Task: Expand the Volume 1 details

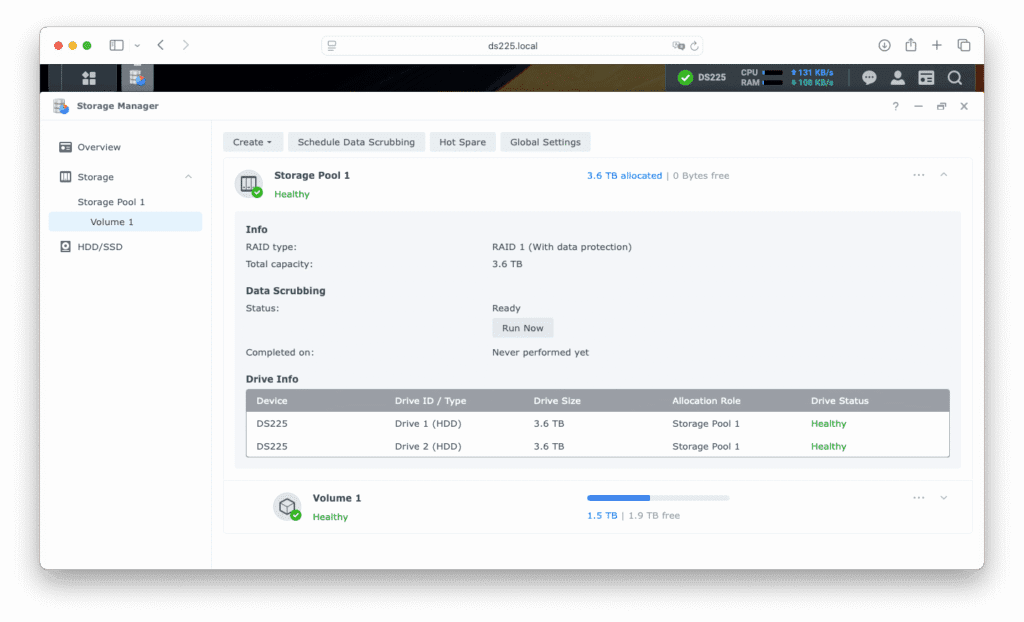Action: [x=943, y=498]
